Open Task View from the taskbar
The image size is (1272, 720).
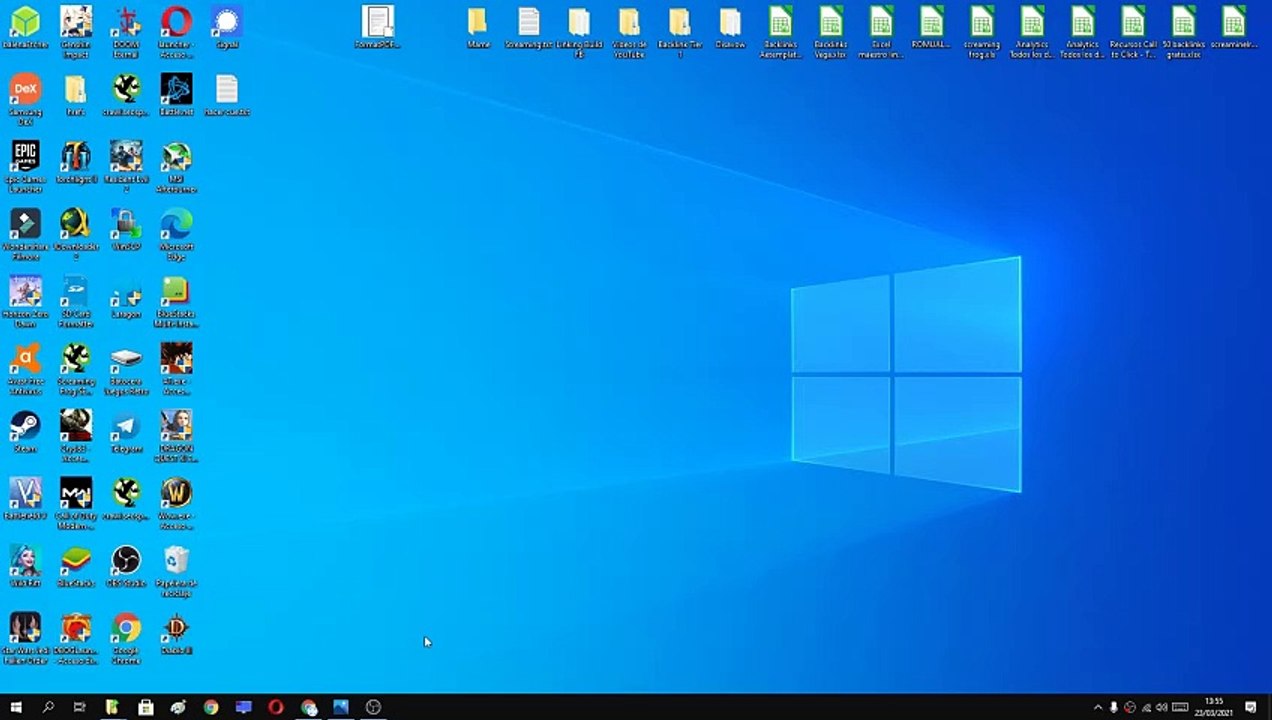[80, 707]
